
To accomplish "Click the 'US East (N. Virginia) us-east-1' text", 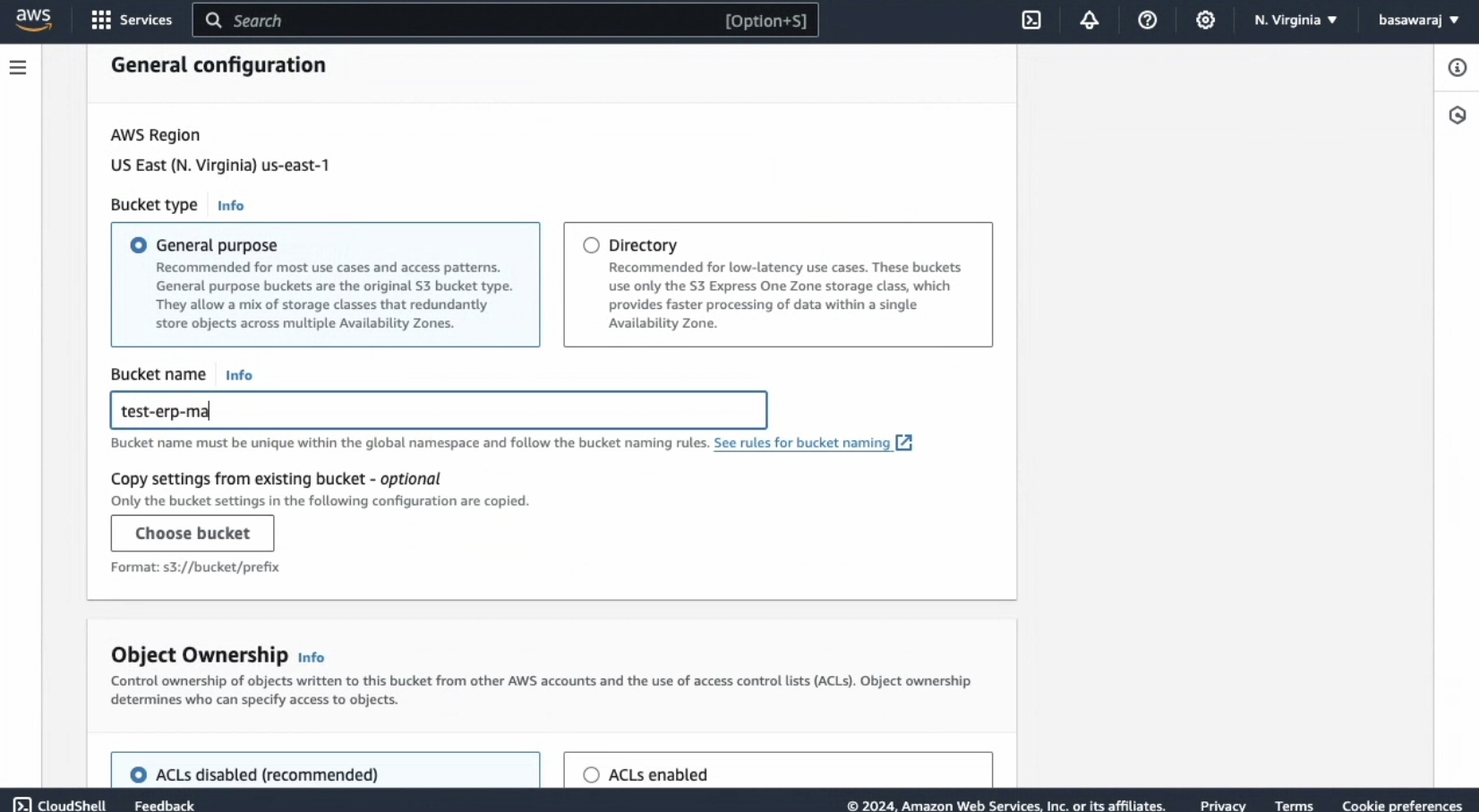I will (x=220, y=165).
